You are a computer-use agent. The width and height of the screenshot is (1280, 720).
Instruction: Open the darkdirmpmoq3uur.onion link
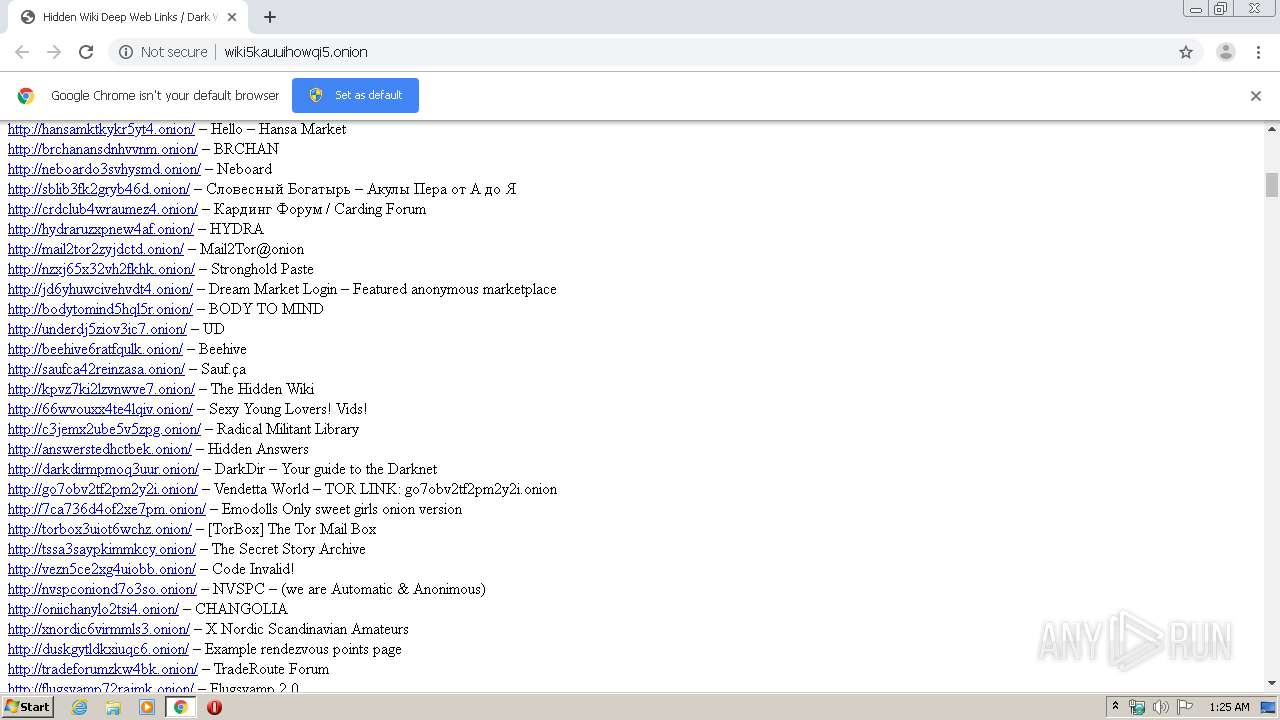[x=103, y=469]
